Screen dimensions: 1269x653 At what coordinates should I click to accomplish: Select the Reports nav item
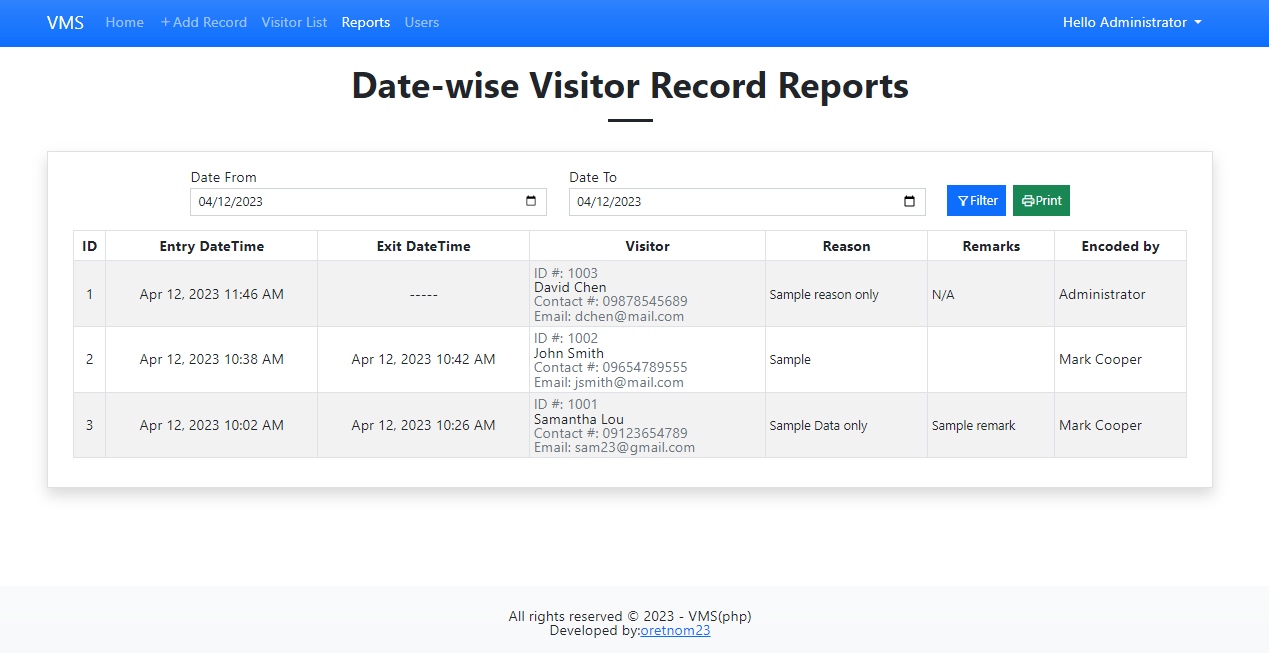pos(365,22)
